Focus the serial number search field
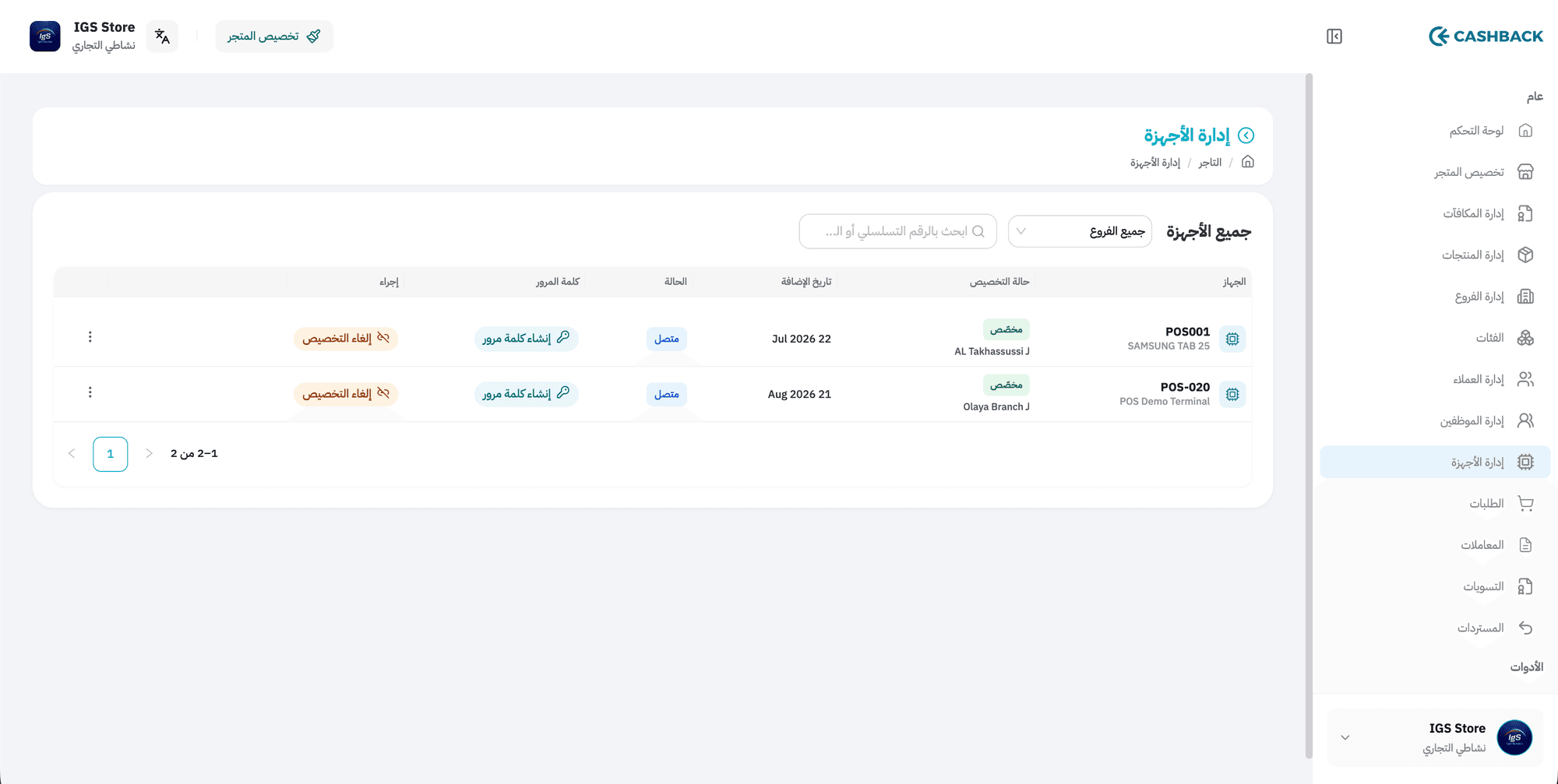The height and width of the screenshot is (784, 1558). (x=898, y=232)
